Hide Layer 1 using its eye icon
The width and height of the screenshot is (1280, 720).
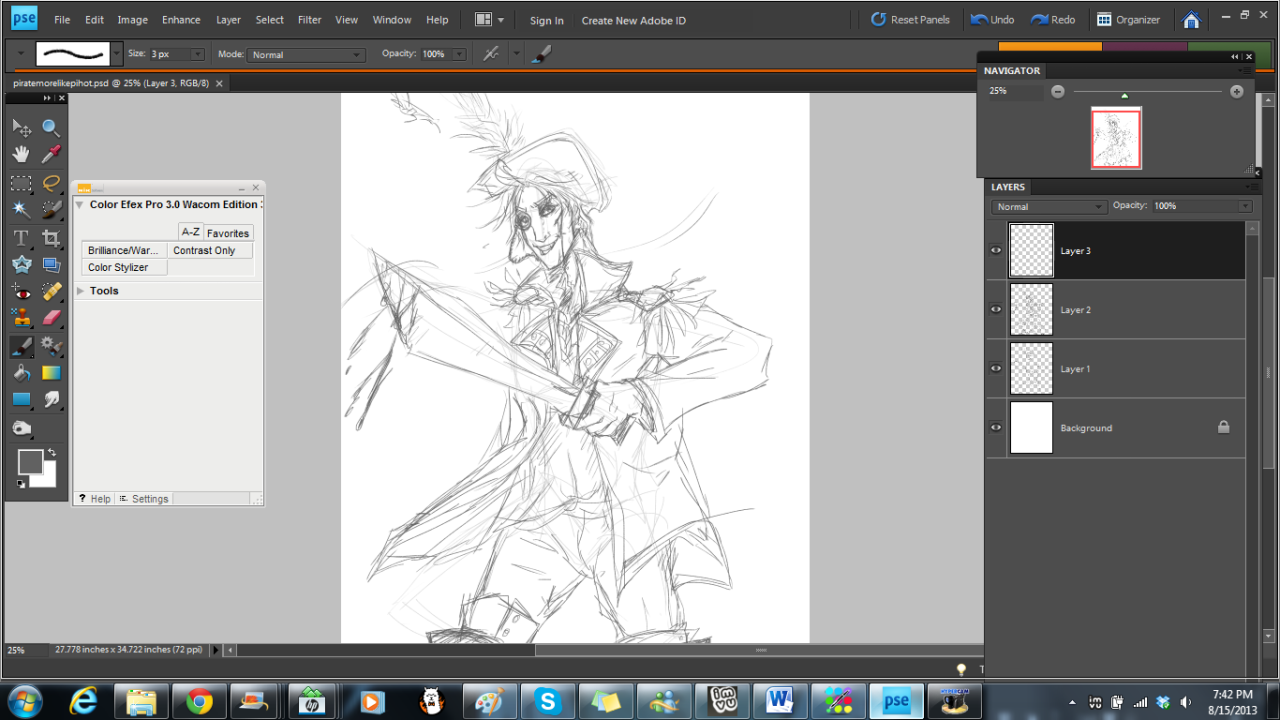(x=996, y=369)
